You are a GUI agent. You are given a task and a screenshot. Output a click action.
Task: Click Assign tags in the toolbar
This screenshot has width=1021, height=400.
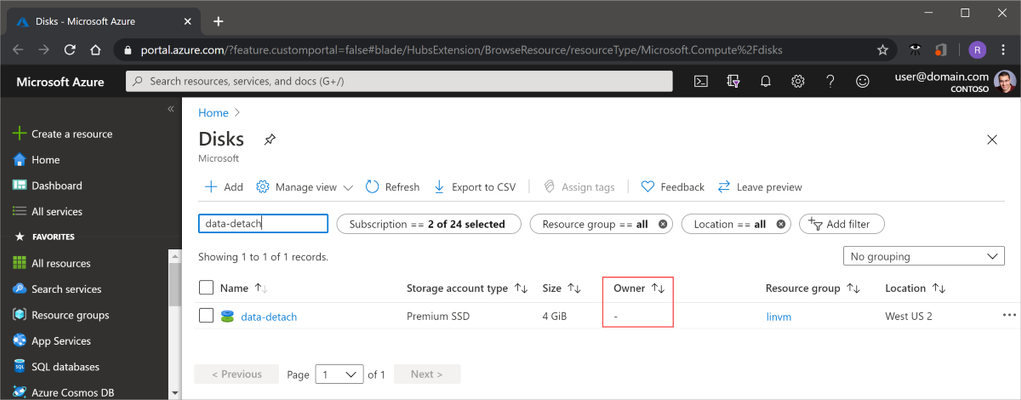click(578, 187)
